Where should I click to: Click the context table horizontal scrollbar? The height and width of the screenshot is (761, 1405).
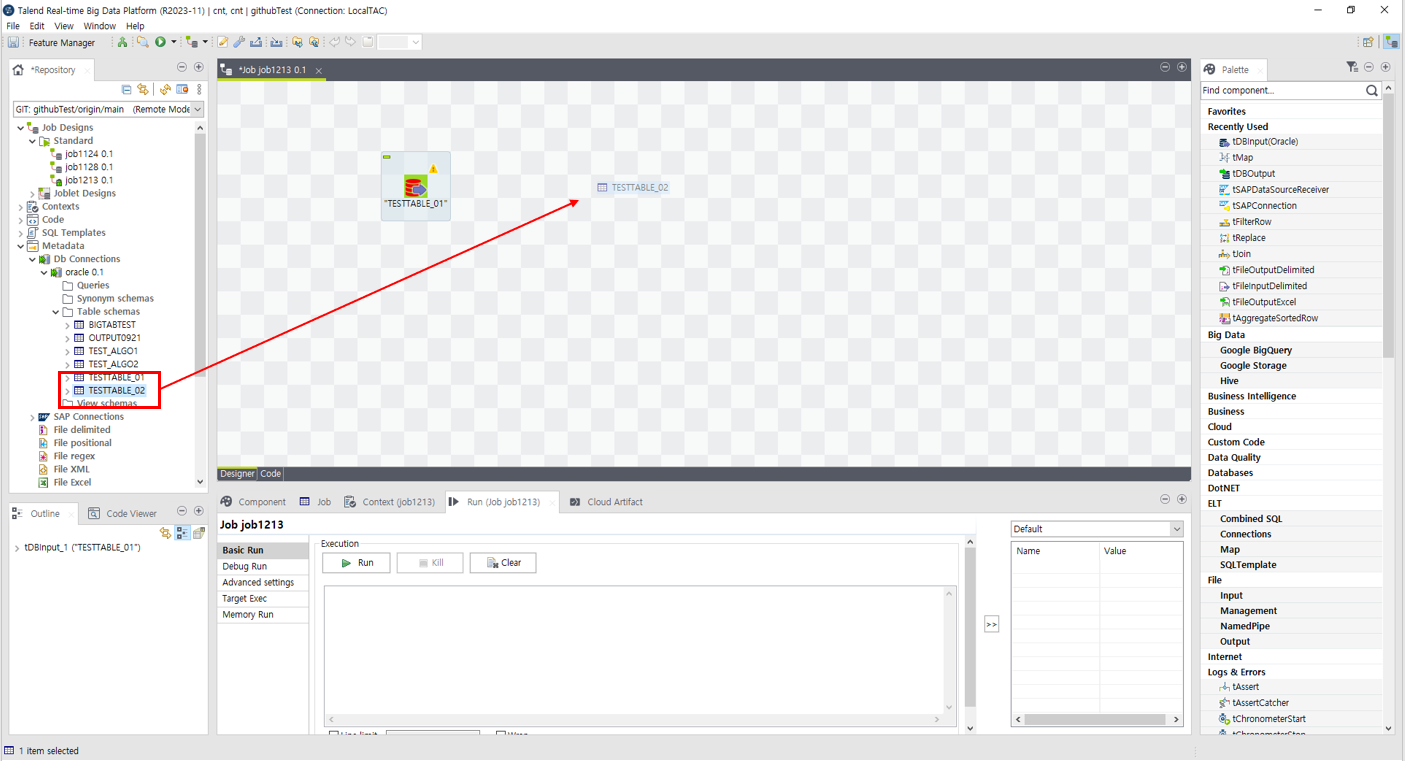(1097, 719)
